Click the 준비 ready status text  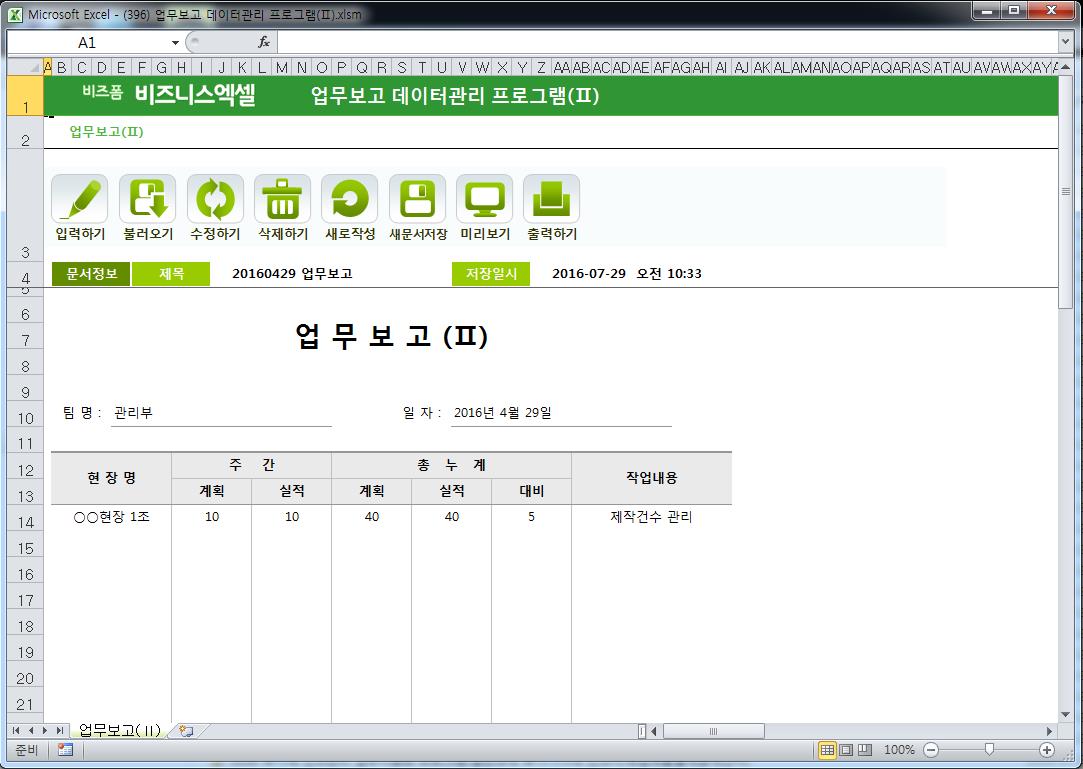click(27, 750)
